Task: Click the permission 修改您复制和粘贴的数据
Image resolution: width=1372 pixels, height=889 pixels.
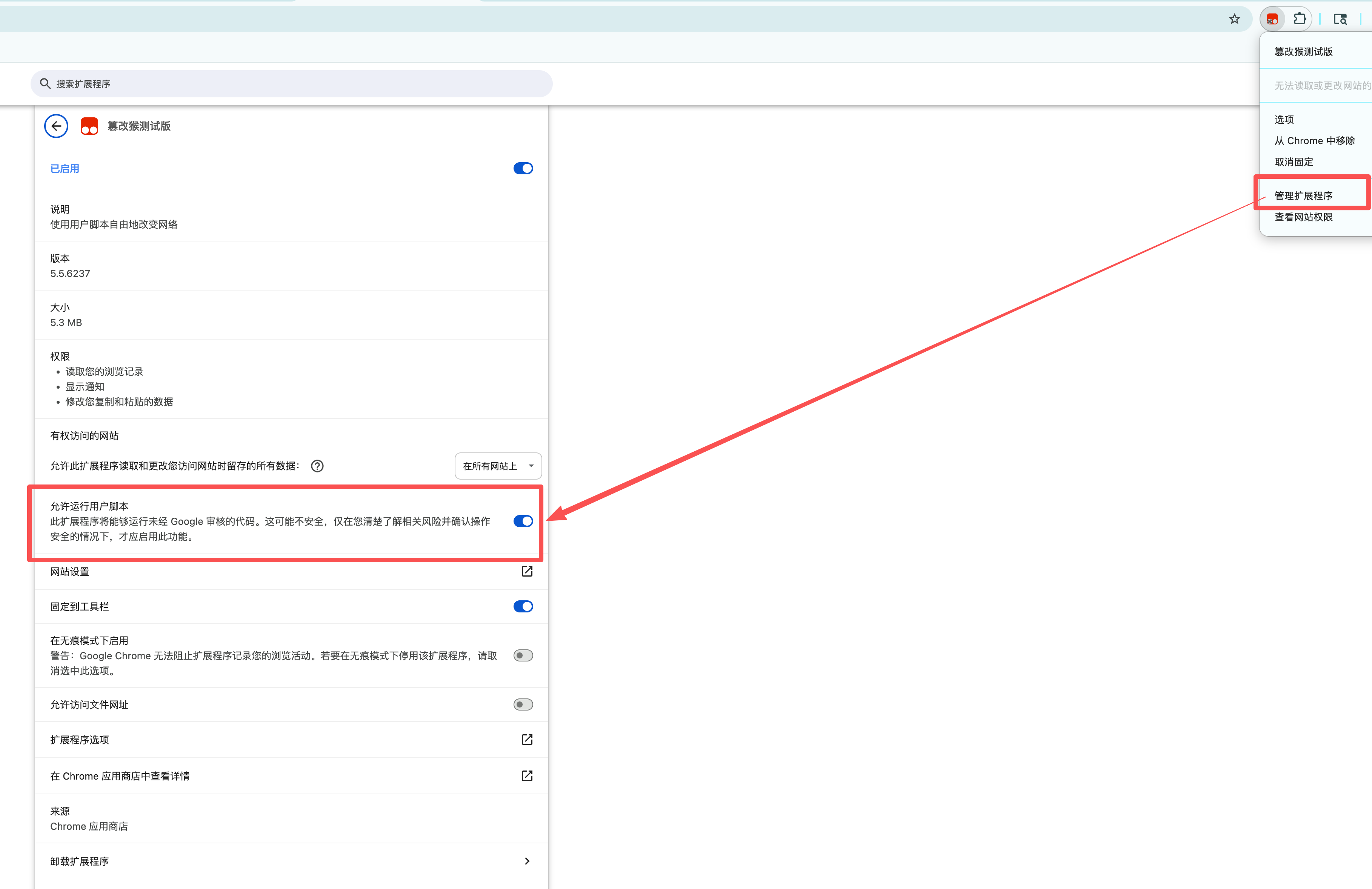Action: point(119,402)
